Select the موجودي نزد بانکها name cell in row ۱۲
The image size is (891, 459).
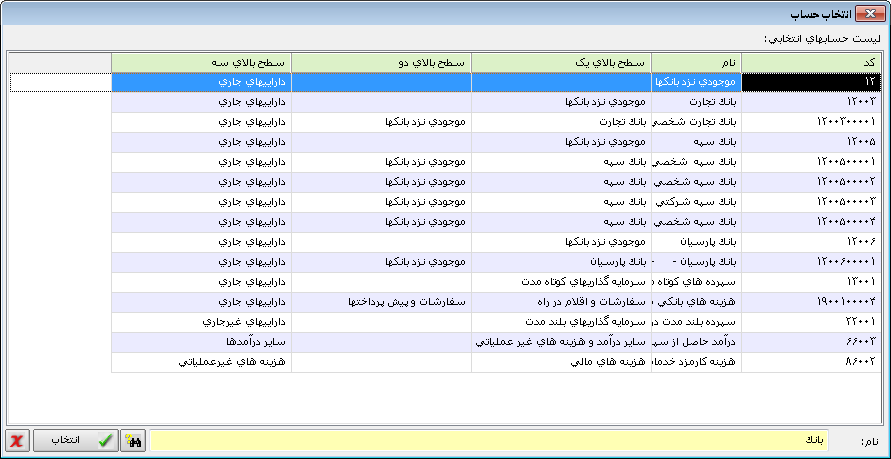pyautogui.click(x=697, y=82)
